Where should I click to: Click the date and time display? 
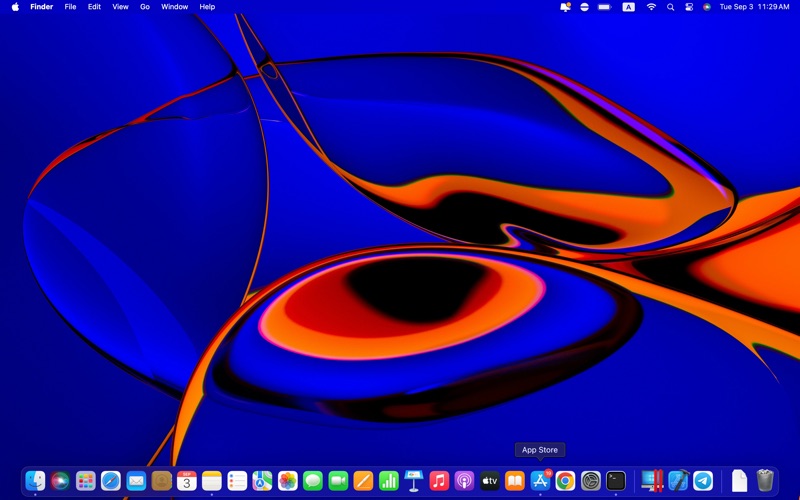pos(754,7)
